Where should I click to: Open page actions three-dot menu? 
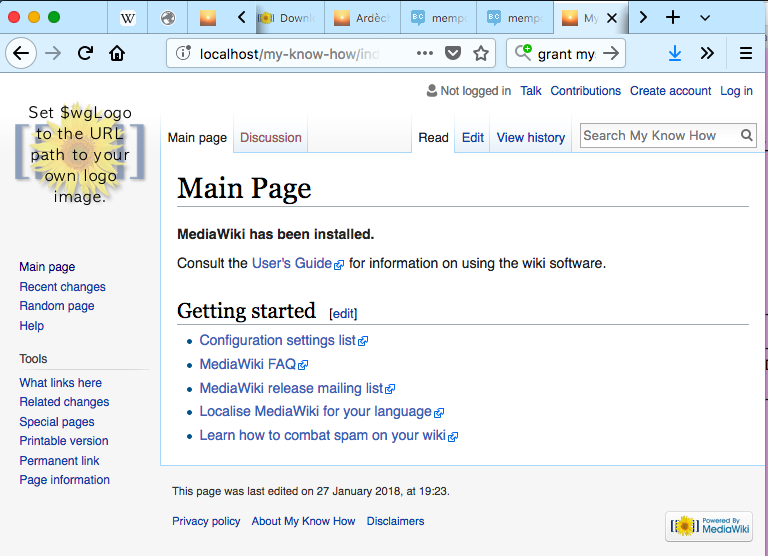(425, 53)
